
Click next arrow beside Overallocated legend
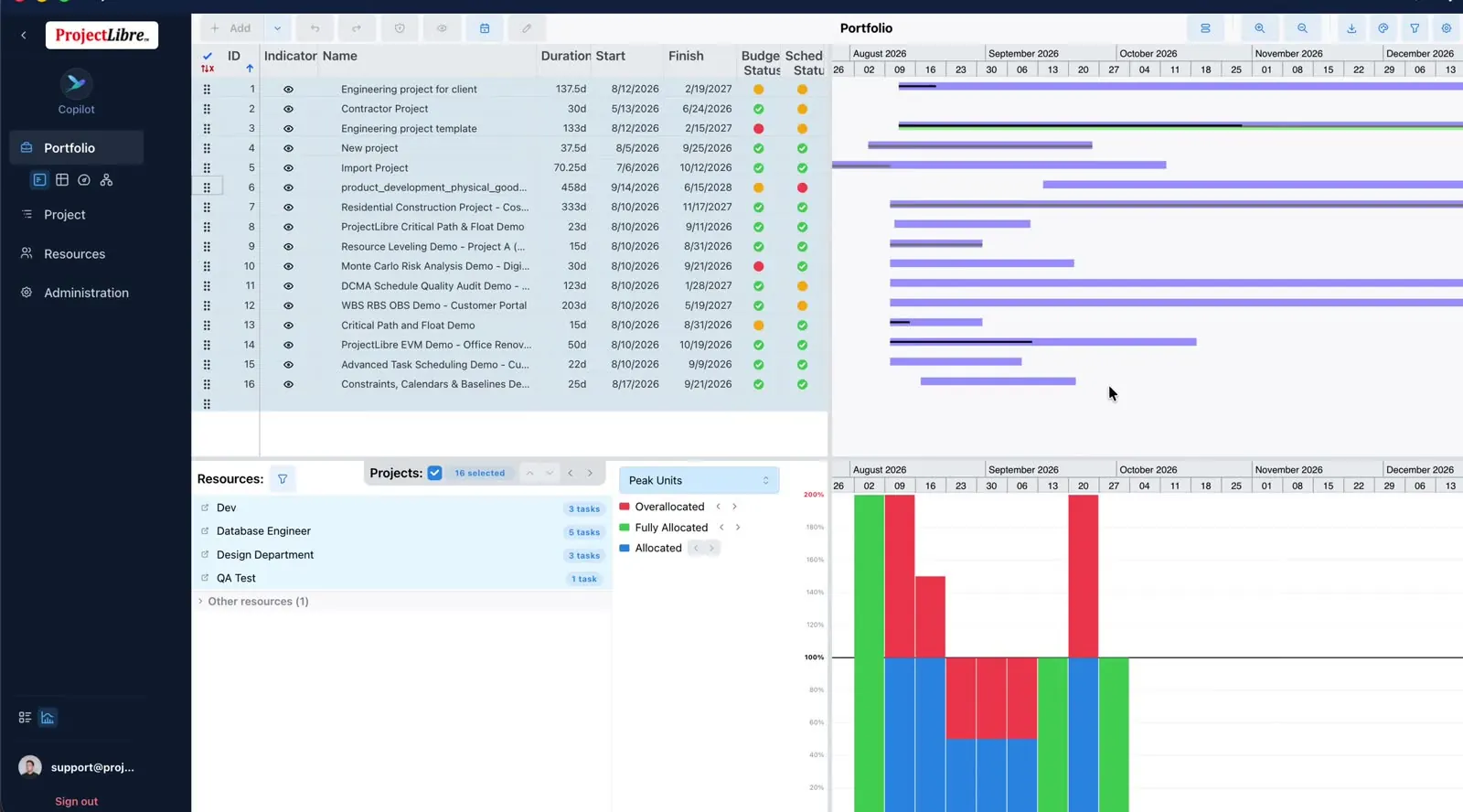tap(734, 507)
